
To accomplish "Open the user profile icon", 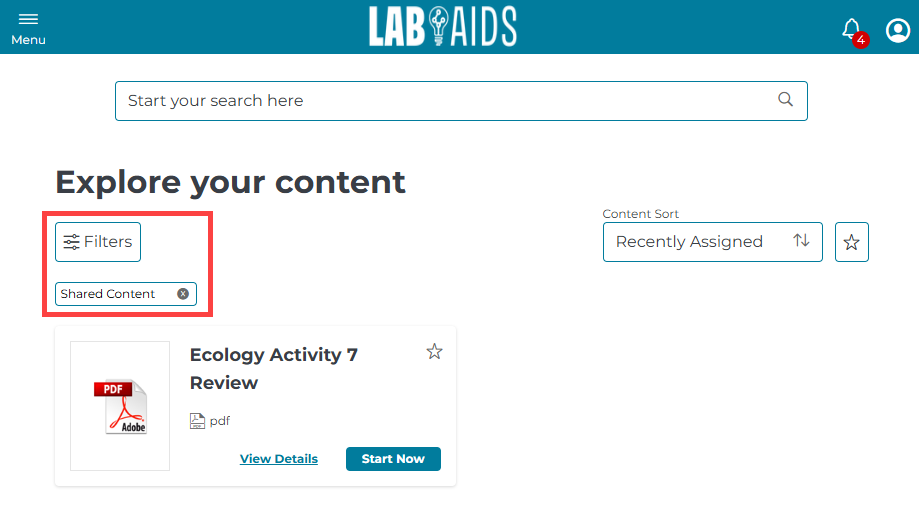I will point(897,30).
